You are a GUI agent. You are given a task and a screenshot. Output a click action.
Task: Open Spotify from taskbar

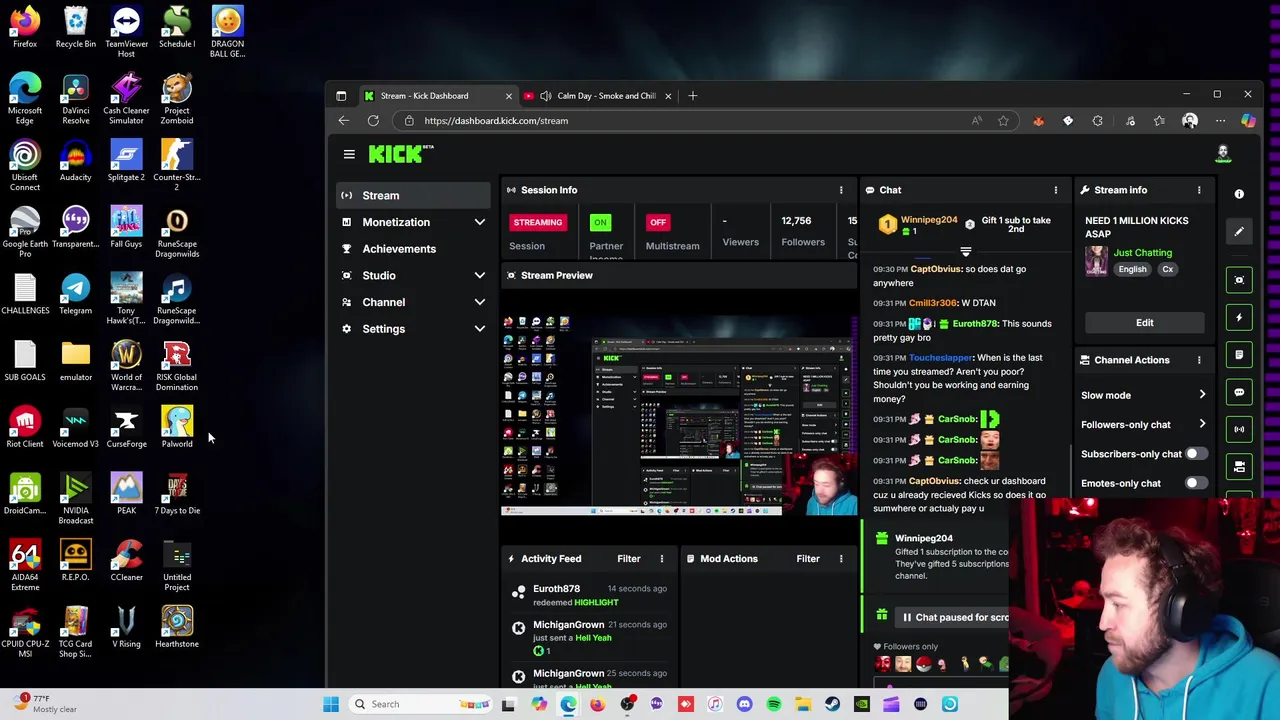pyautogui.click(x=773, y=704)
